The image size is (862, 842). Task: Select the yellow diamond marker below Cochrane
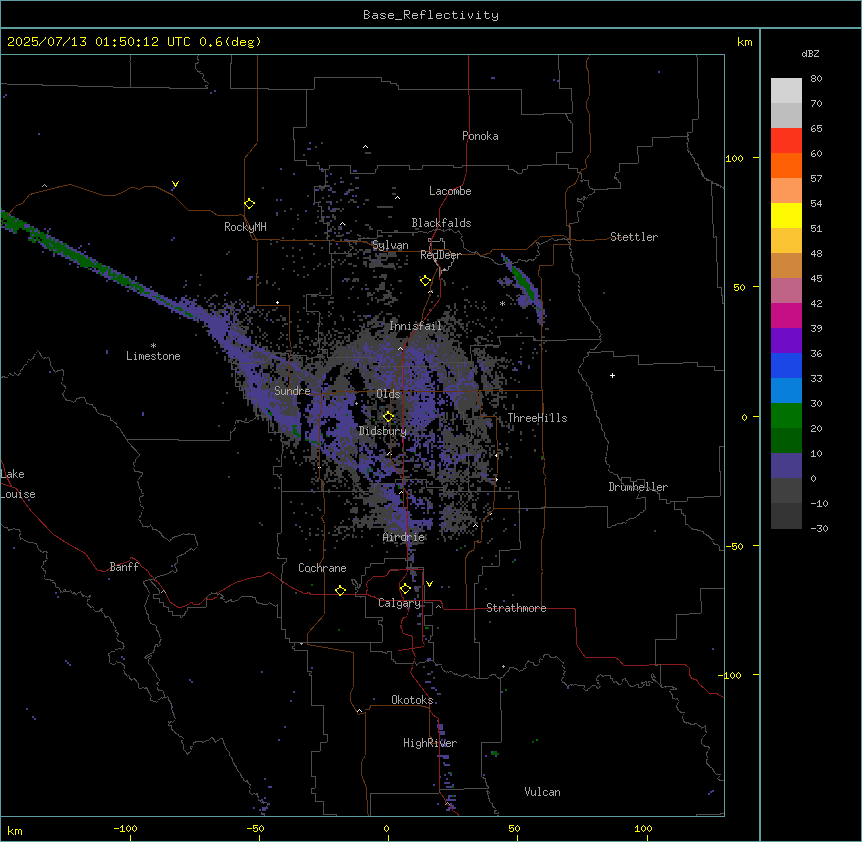[340, 590]
